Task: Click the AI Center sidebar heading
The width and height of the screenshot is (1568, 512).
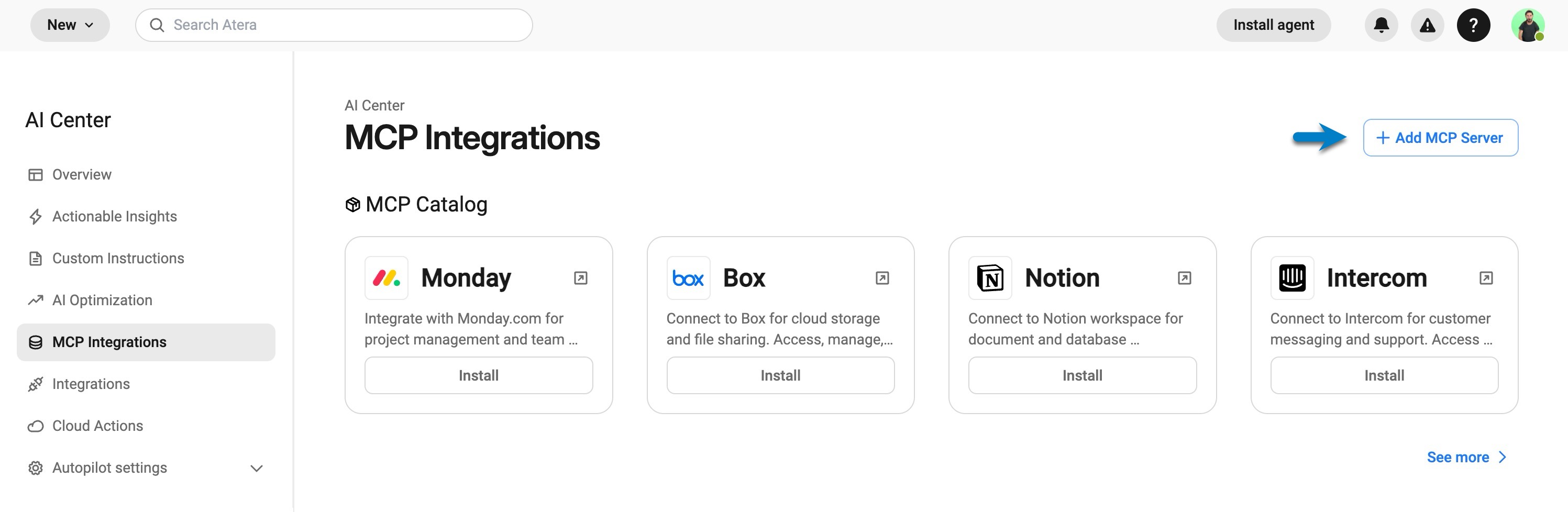Action: click(x=68, y=120)
